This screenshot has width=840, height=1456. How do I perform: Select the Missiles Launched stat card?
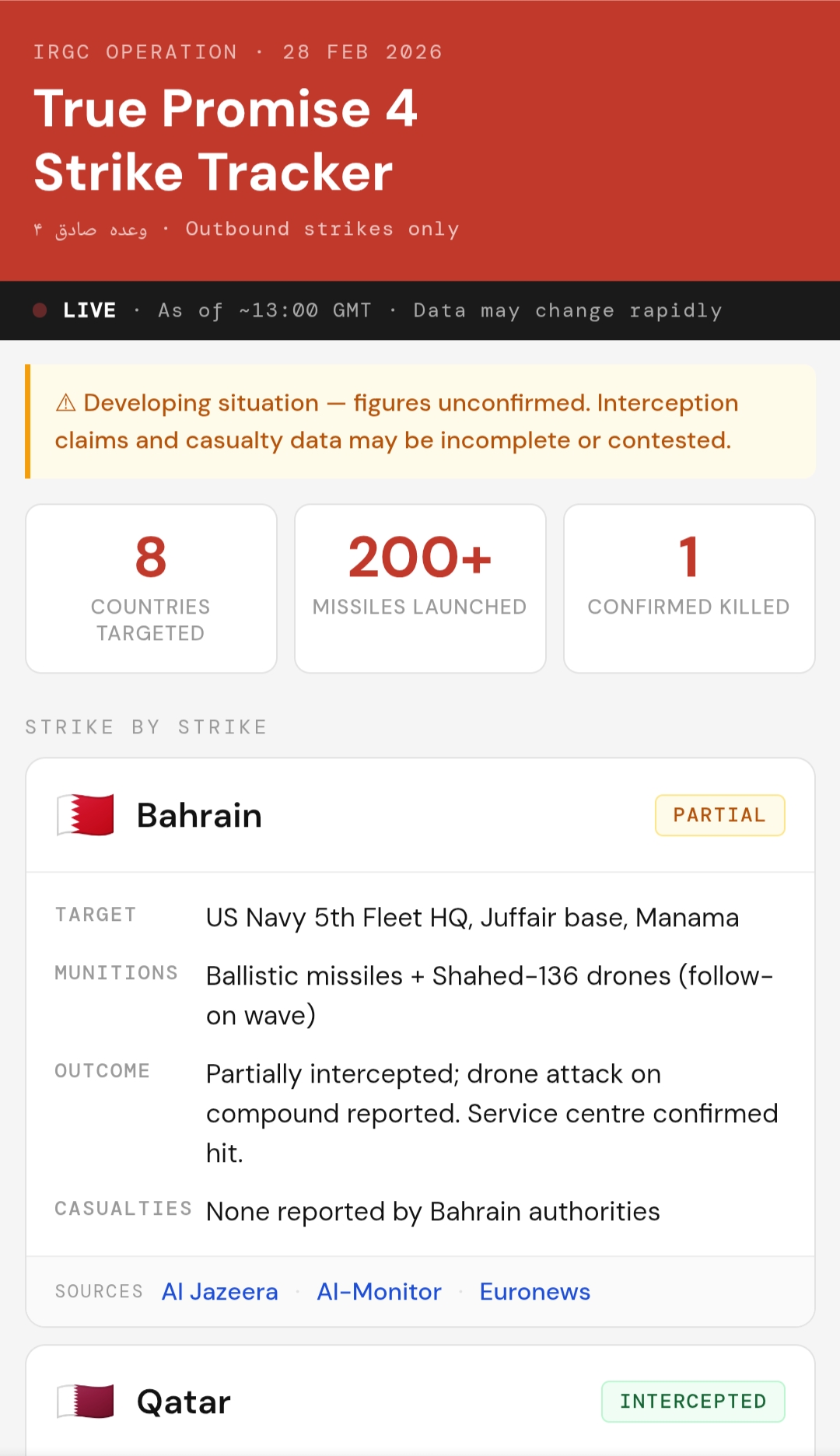coord(420,588)
